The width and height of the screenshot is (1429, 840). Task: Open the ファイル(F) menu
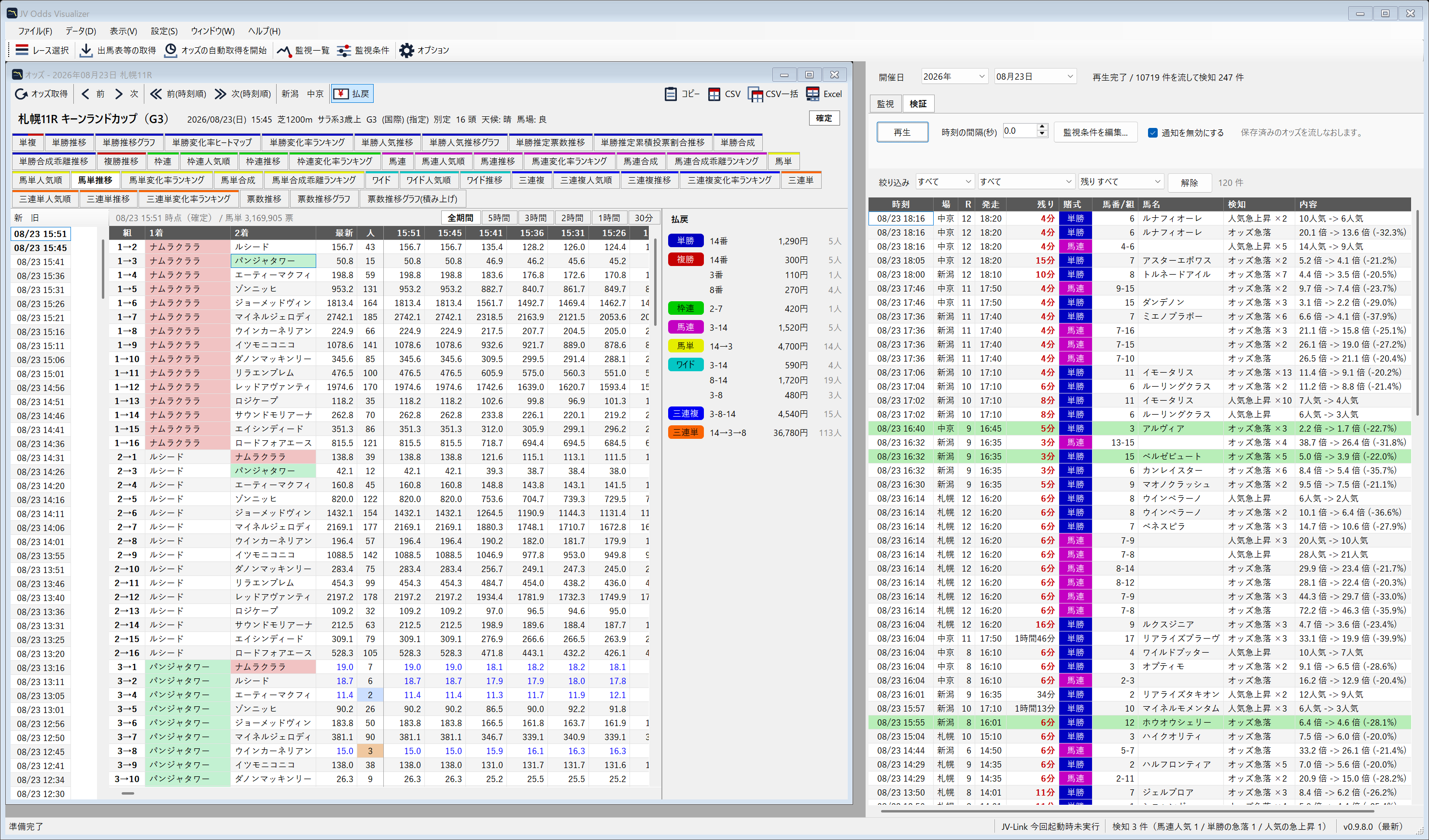coord(35,30)
